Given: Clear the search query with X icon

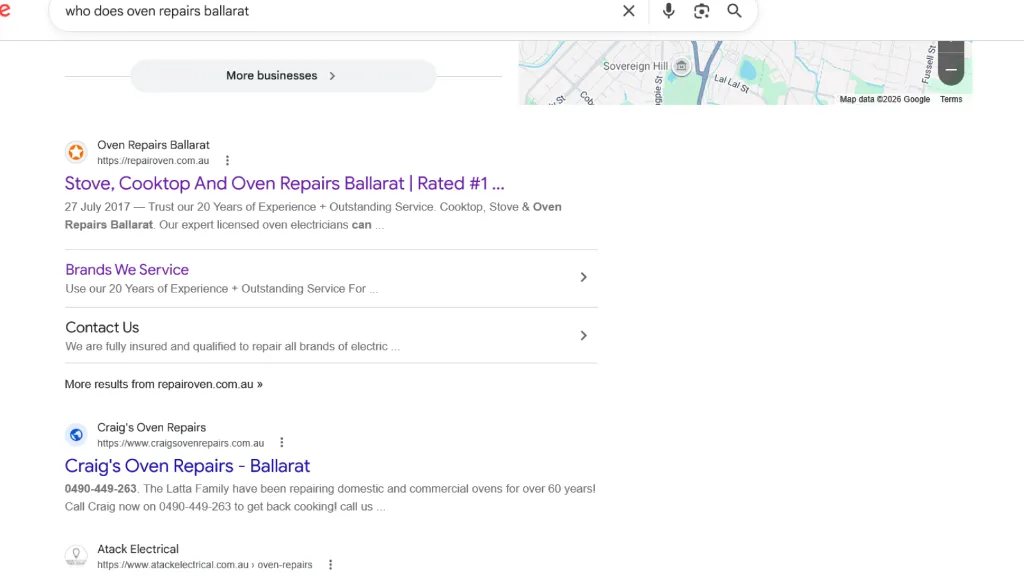Looking at the screenshot, I should [x=628, y=11].
